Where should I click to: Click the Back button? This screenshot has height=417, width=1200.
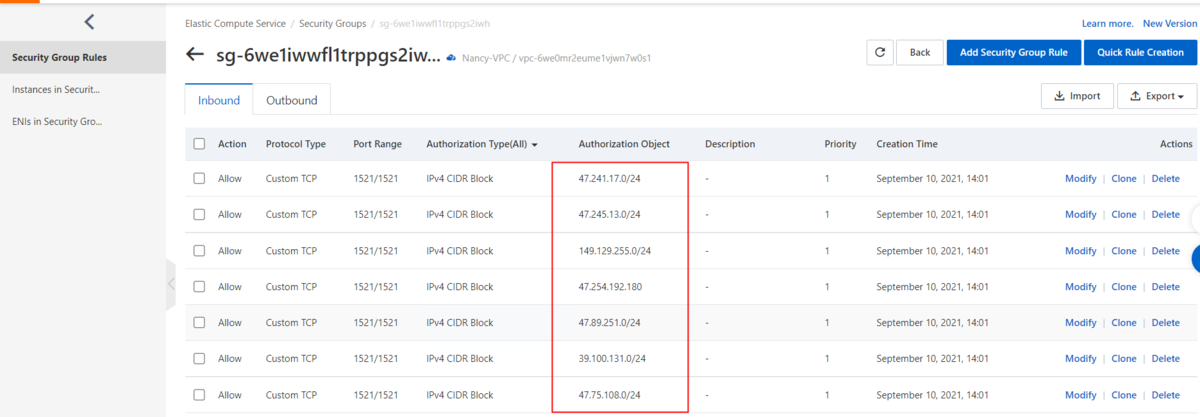[x=920, y=53]
